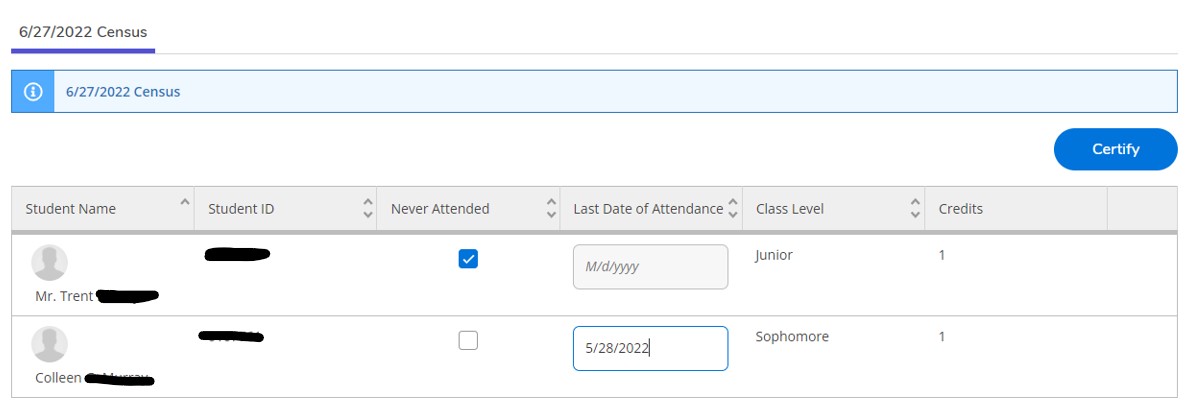Click the sort arrows beside Never Attended

(x=551, y=209)
